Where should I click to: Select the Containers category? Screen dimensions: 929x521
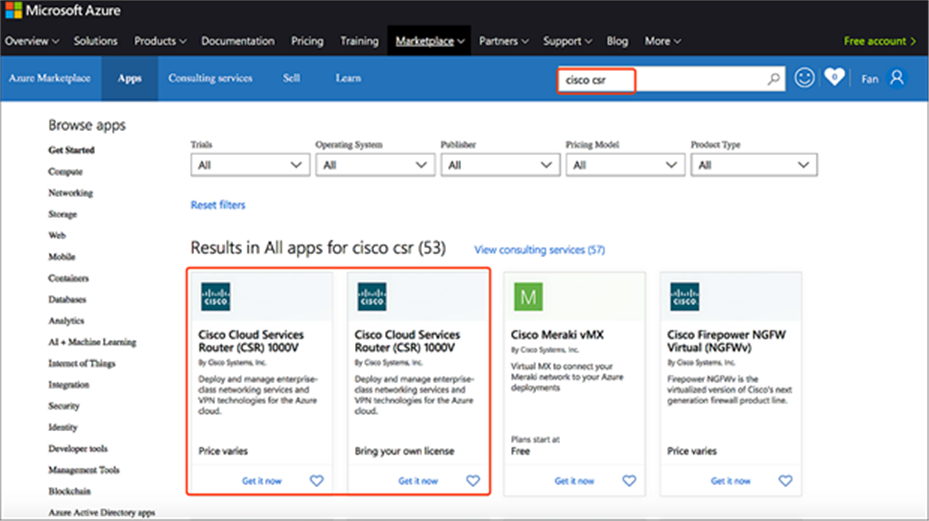(x=68, y=278)
